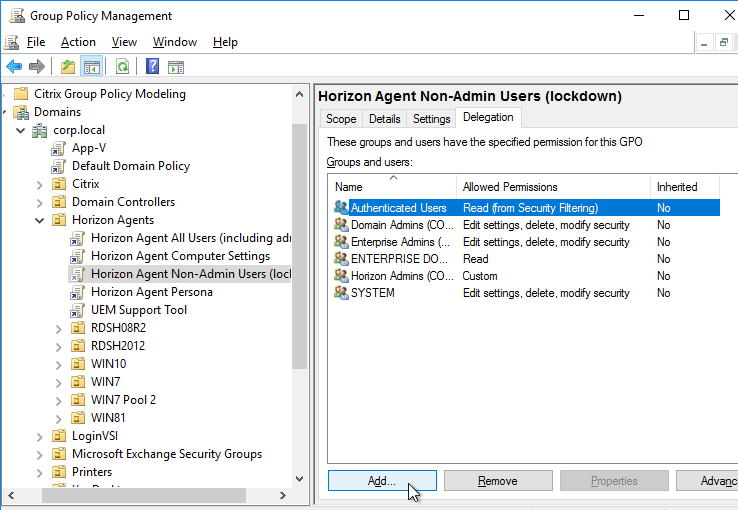Click the Authenticated Users group icon
The image size is (738, 510).
coord(341,207)
